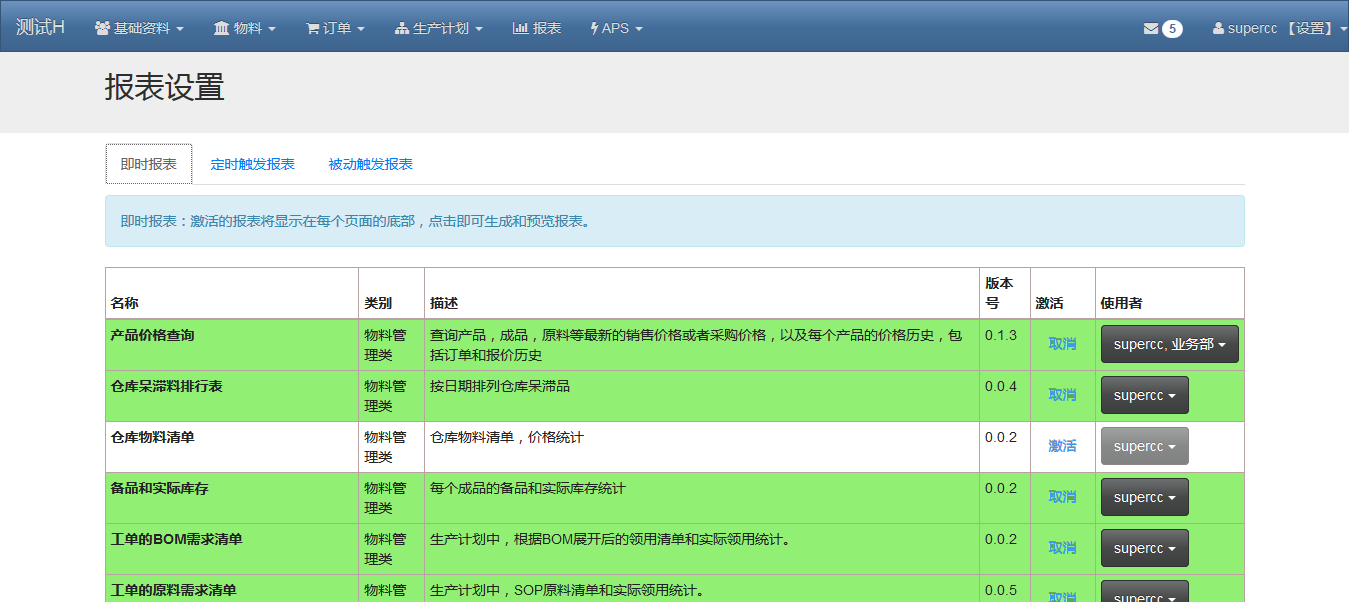
Task: Click the envelope messages icon
Action: click(1150, 29)
